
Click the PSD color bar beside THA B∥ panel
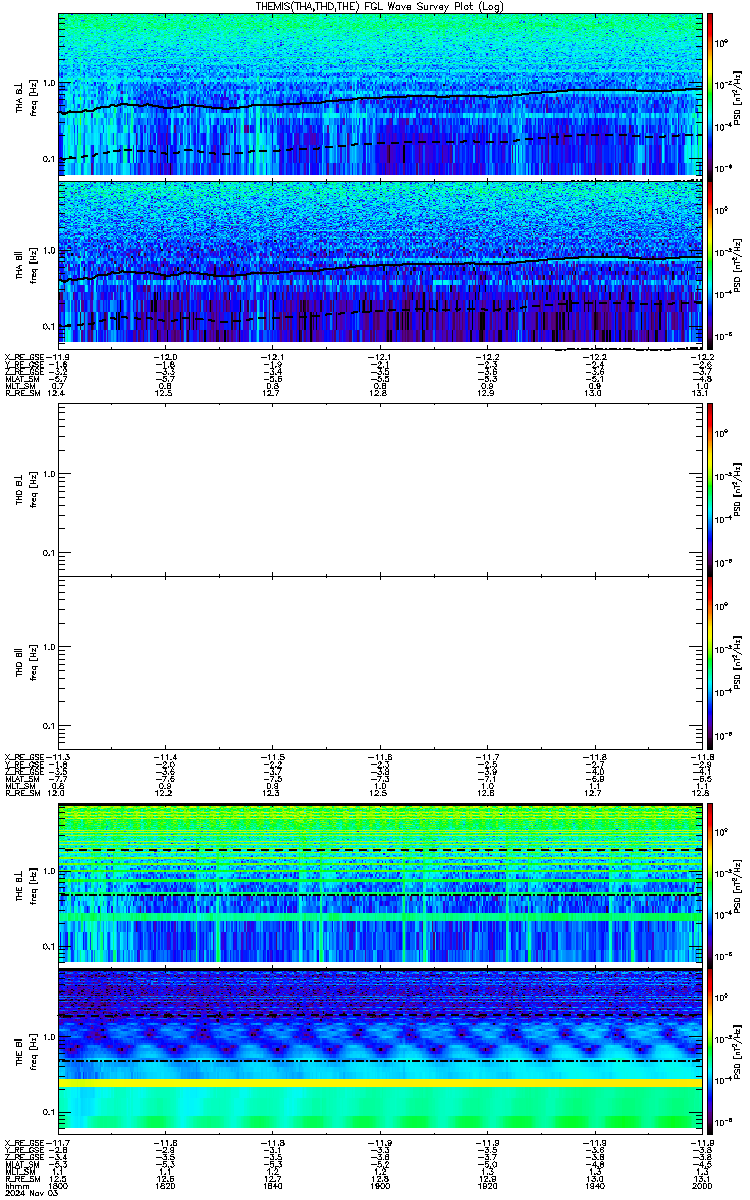(x=710, y=263)
